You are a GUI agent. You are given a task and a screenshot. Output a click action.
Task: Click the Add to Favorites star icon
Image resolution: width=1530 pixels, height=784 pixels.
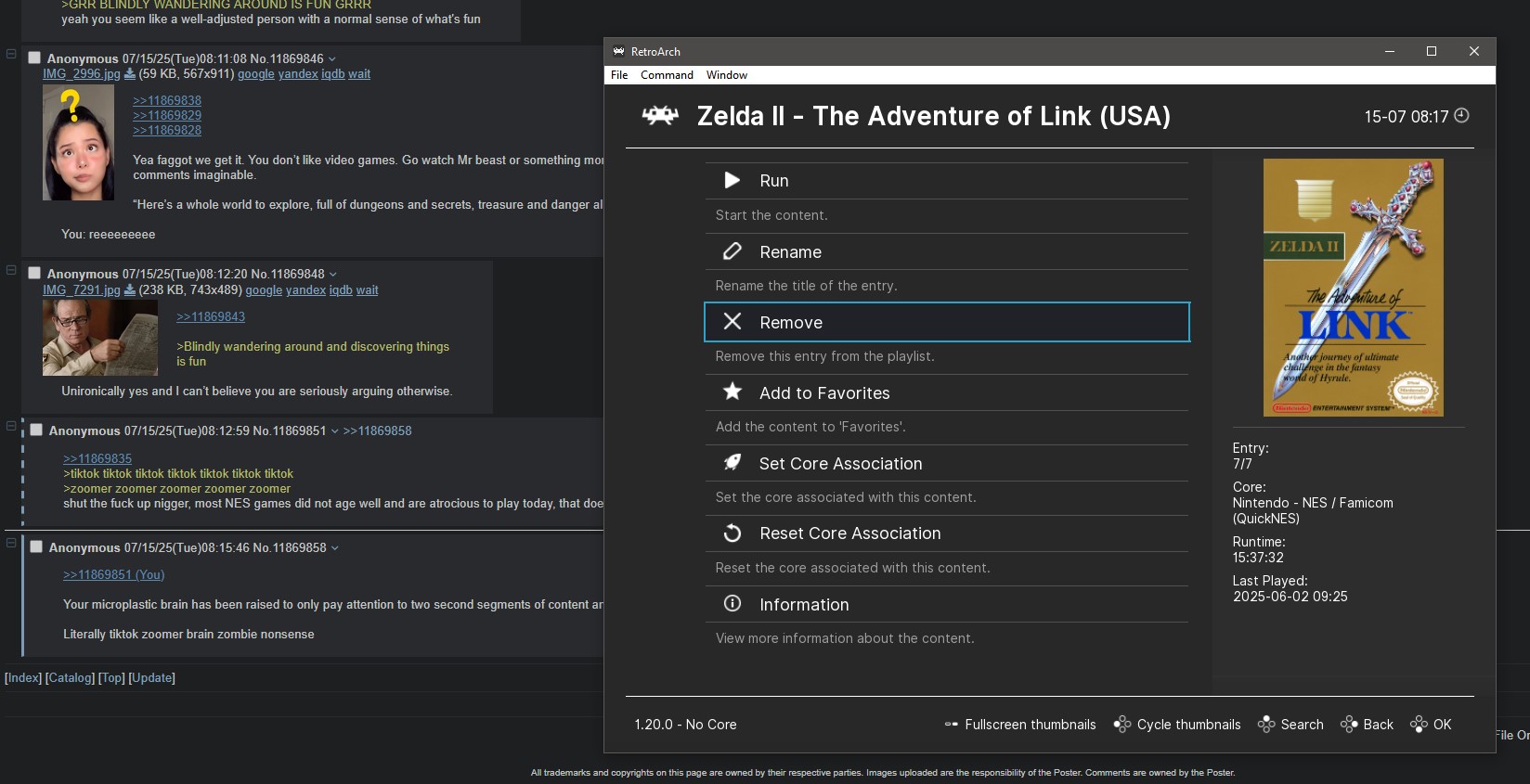733,392
